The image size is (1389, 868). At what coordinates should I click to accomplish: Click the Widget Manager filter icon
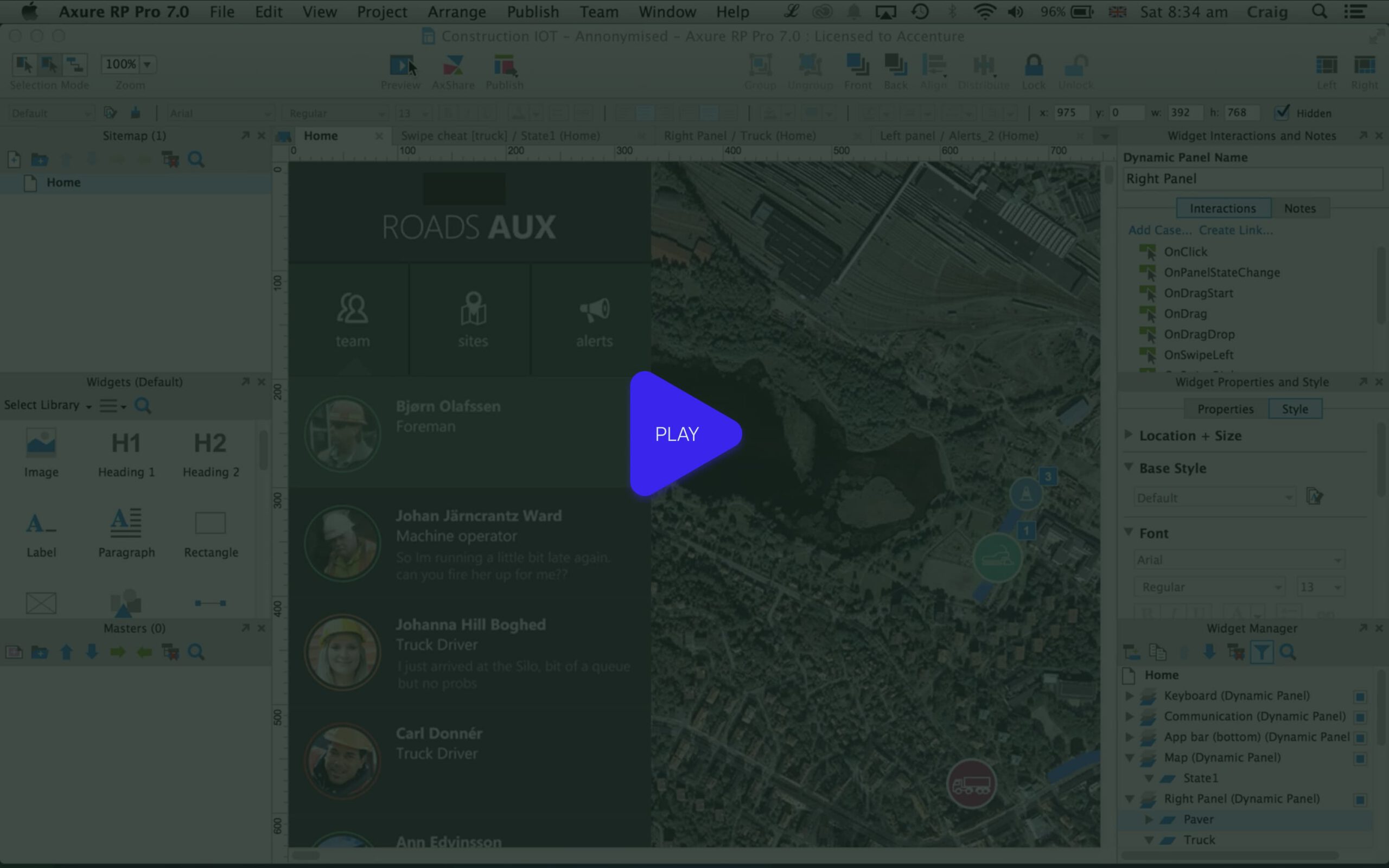(1261, 652)
